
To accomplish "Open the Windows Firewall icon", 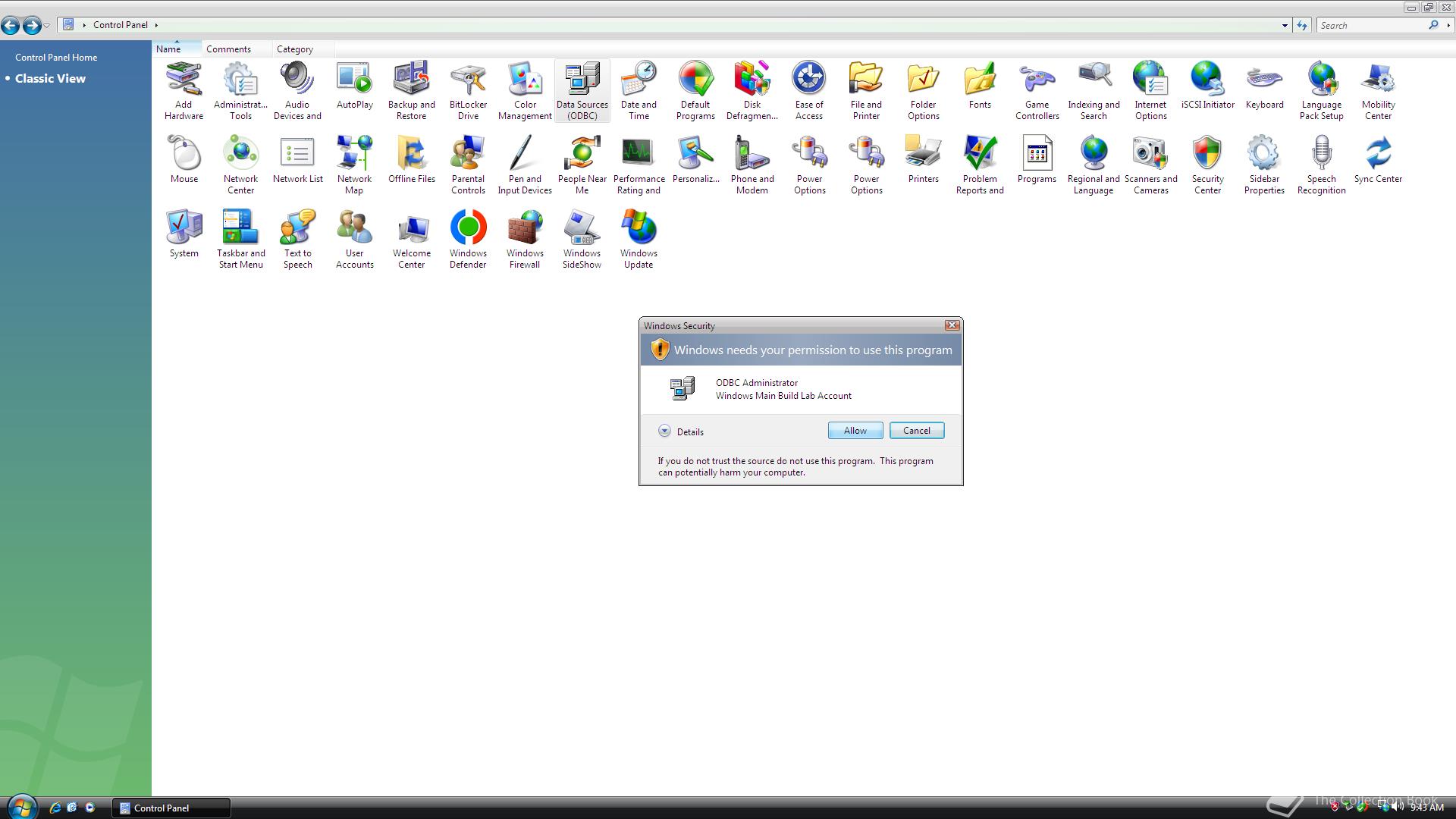I will click(x=525, y=238).
